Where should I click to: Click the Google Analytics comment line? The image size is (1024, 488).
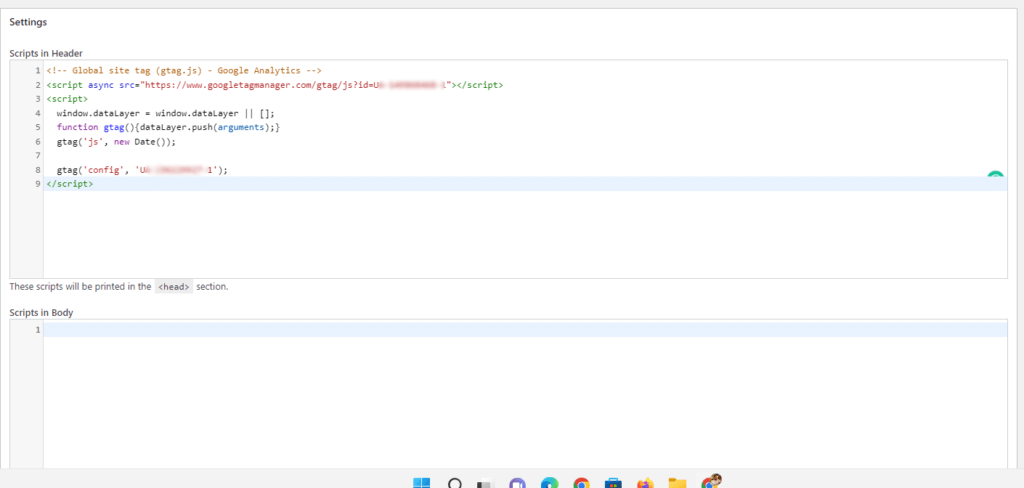(184, 71)
